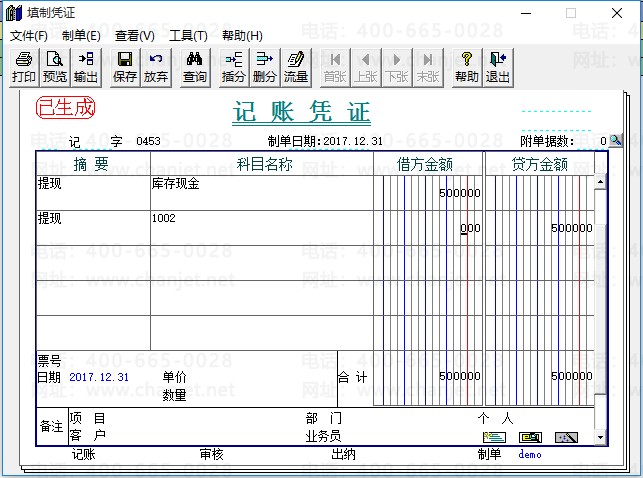
Task: Open 帮助 help toolbar icon
Action: [467, 68]
